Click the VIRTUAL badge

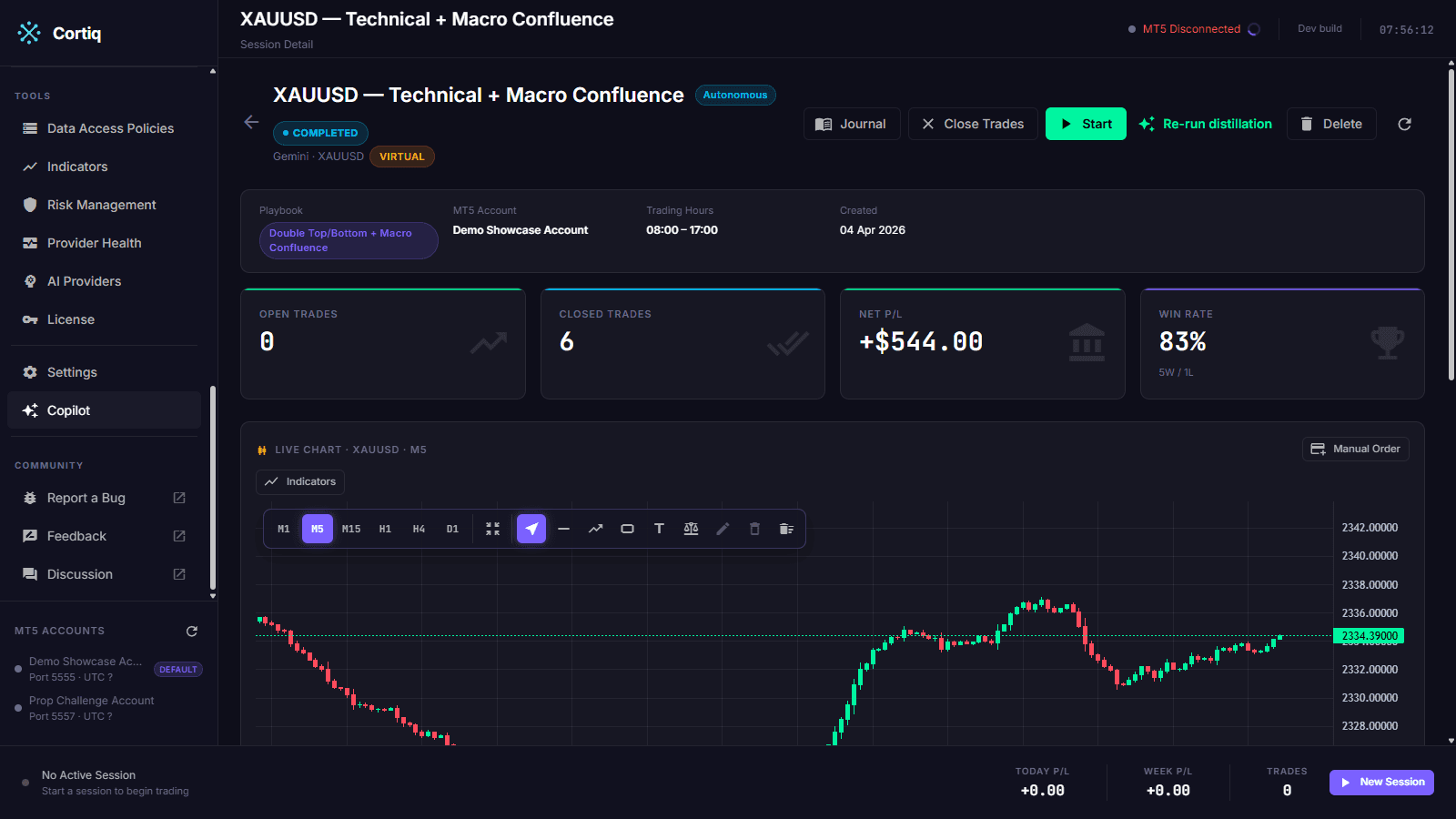click(402, 157)
